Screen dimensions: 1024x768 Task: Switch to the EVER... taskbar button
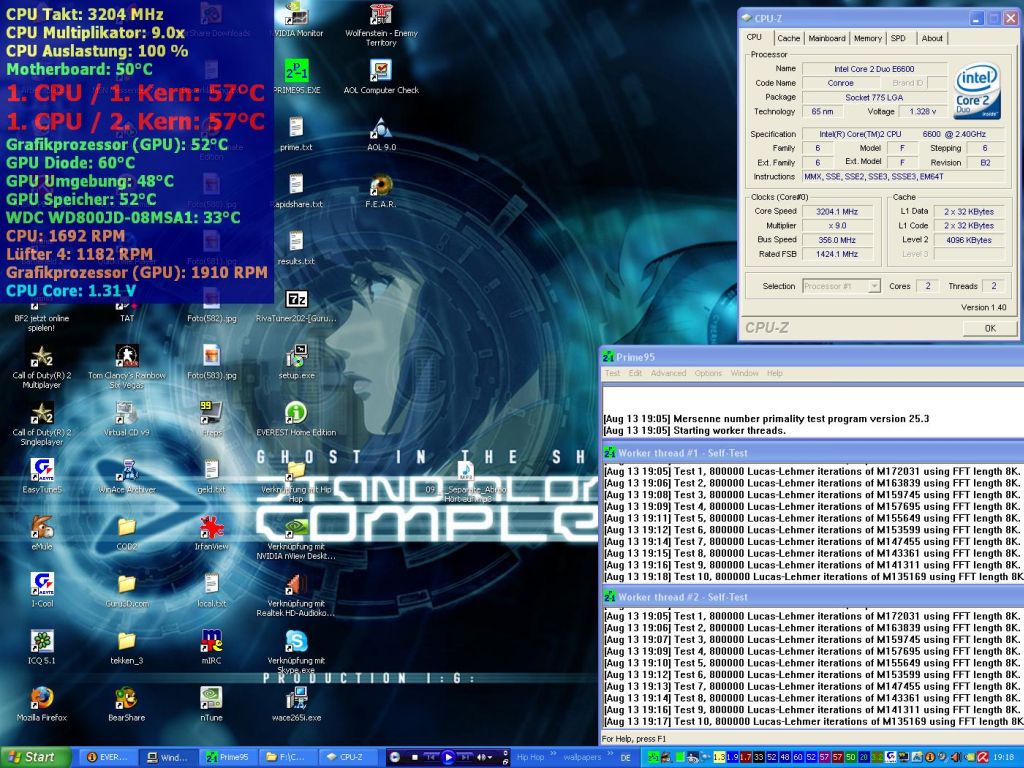[108, 758]
